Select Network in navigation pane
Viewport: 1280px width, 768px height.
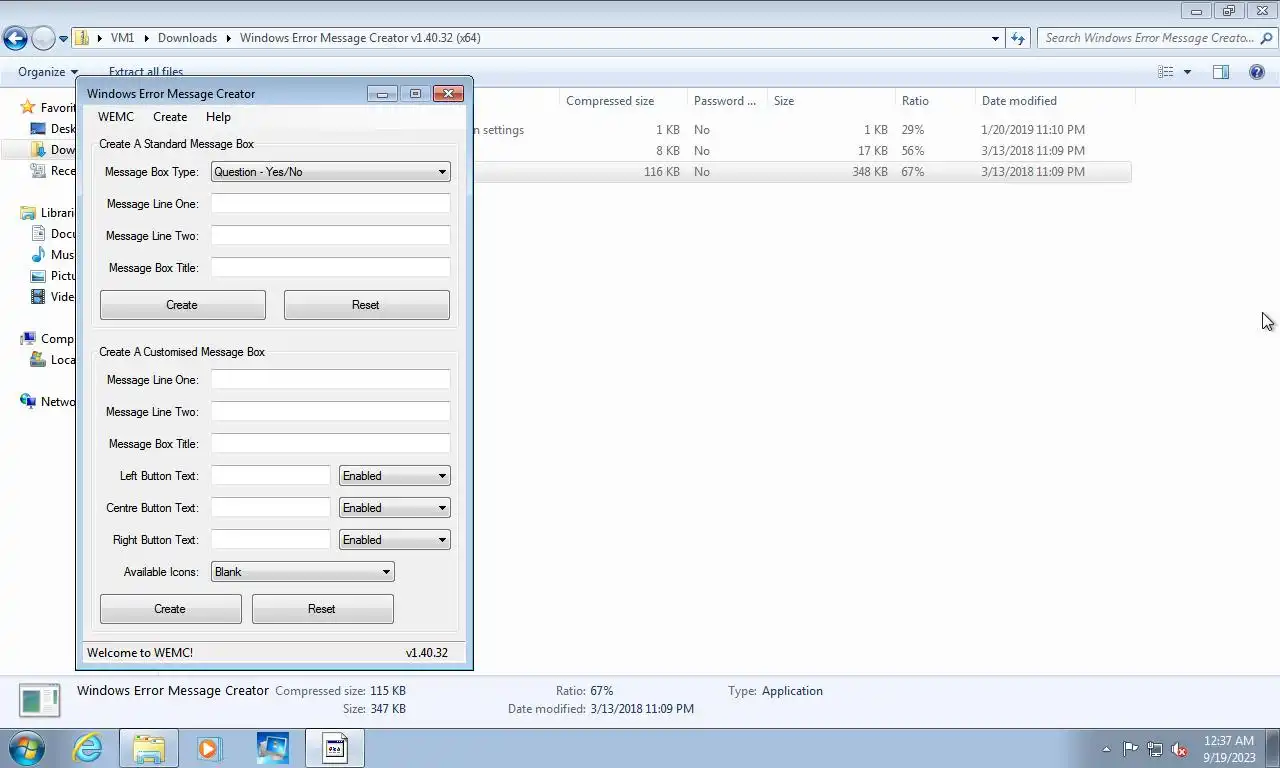click(50, 402)
